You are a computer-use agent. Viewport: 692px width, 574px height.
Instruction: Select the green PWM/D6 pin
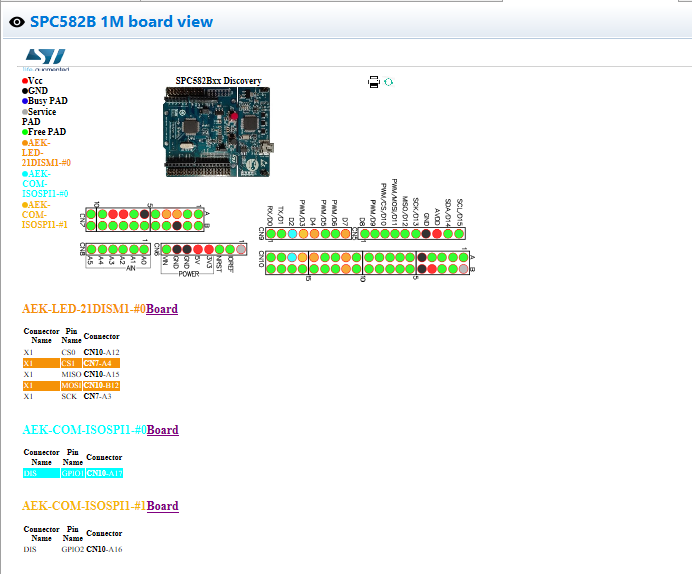coord(335,233)
